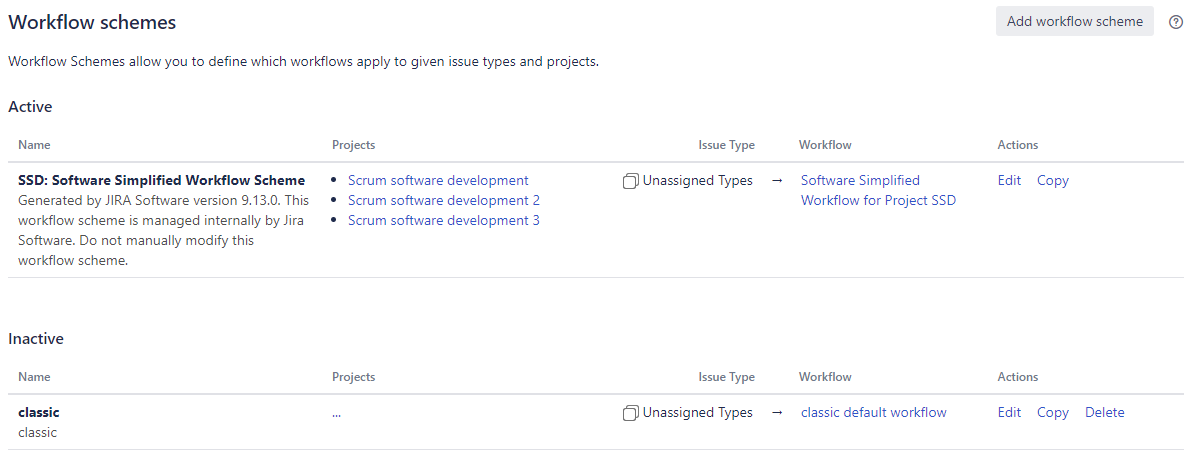Screen dimensions: 1202x462
Task: Click Unassigned Types icon in classic scheme row
Action: point(631,413)
